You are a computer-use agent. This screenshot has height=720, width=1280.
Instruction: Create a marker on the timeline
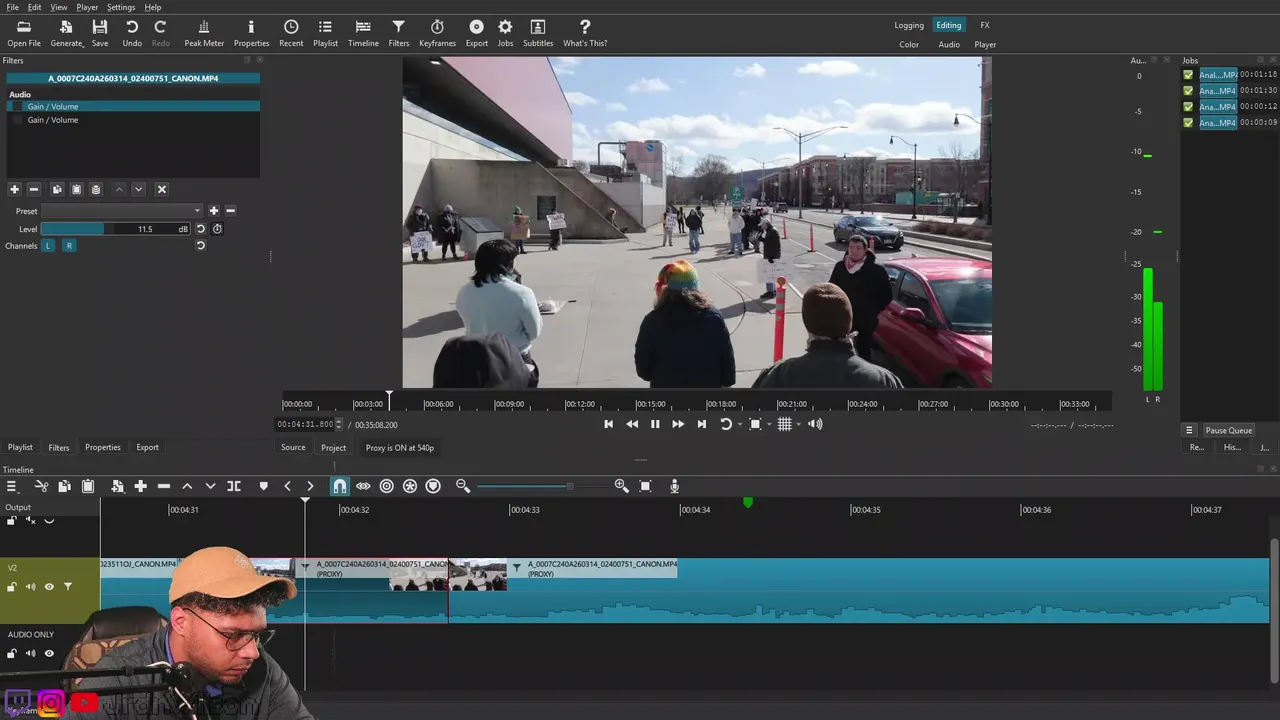(264, 486)
